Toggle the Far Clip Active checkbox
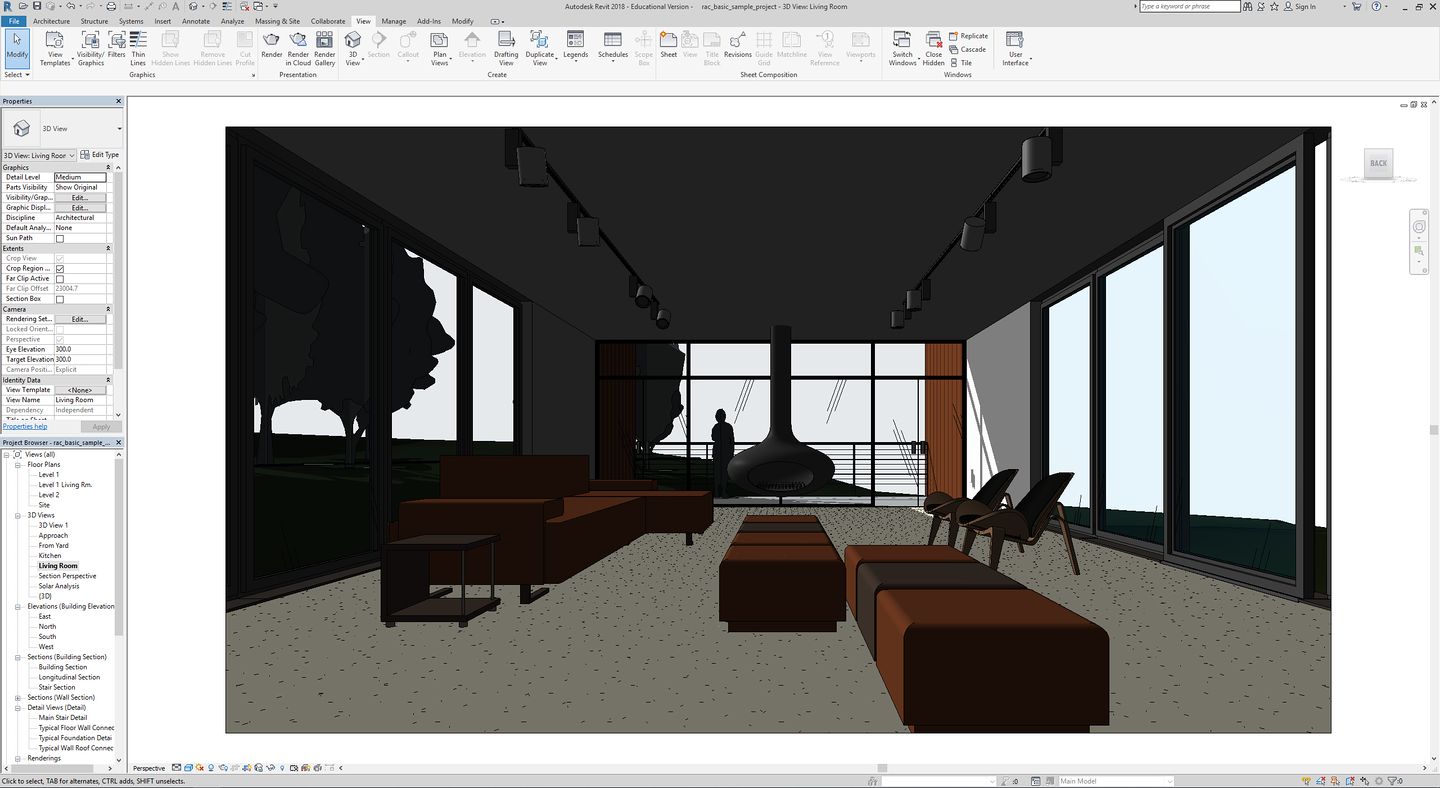The image size is (1440, 788). (x=60, y=279)
